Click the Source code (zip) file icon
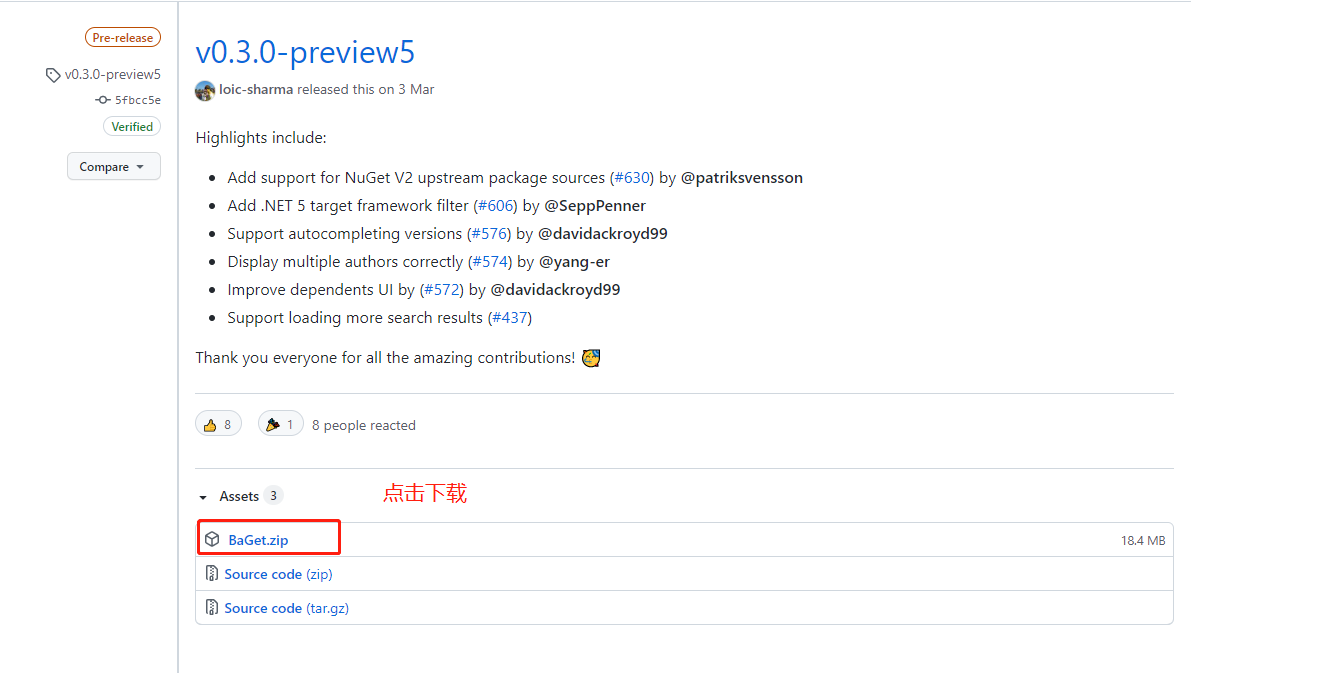This screenshot has height=691, width=1328. (x=212, y=574)
